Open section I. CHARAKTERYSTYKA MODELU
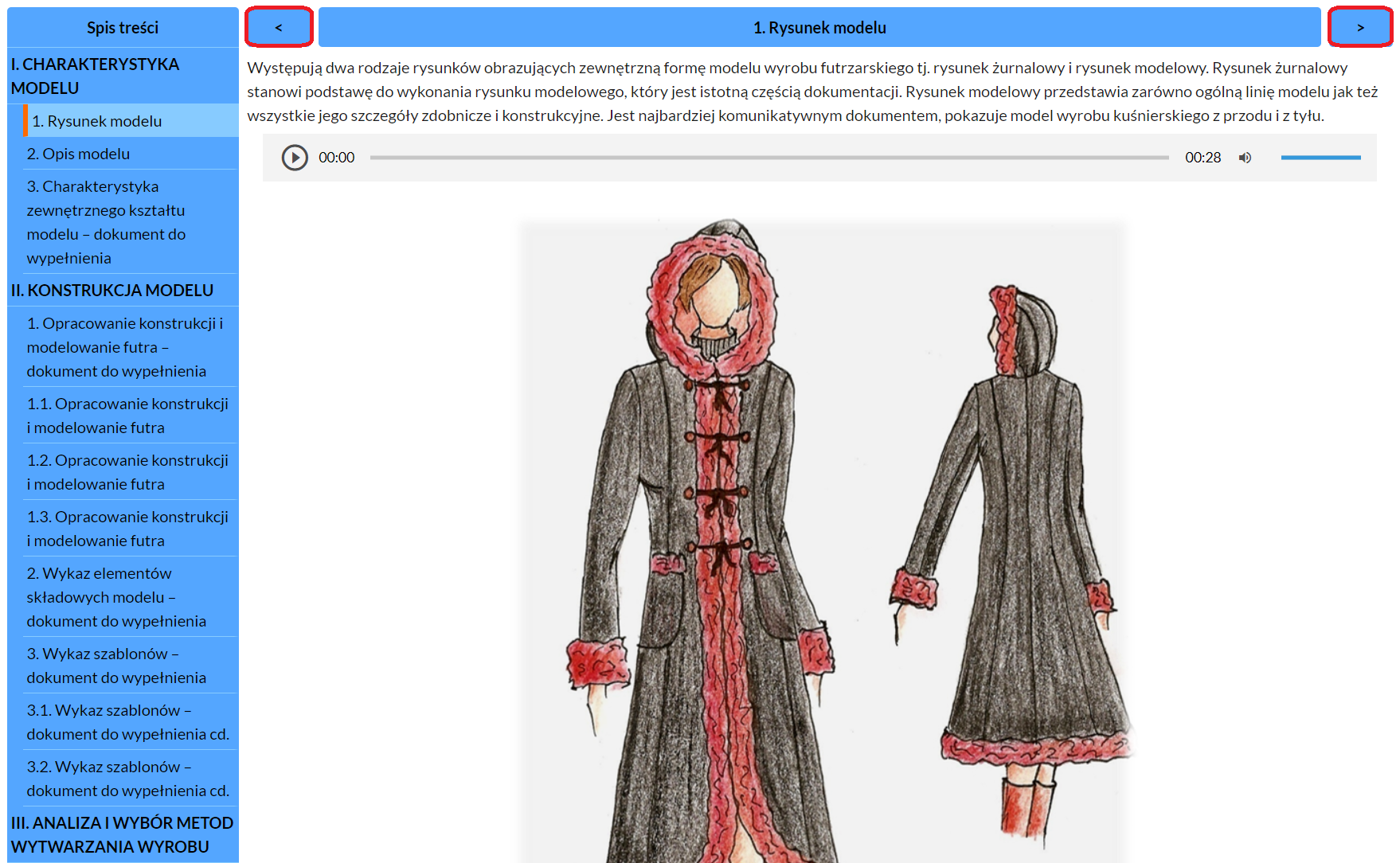 pos(123,76)
